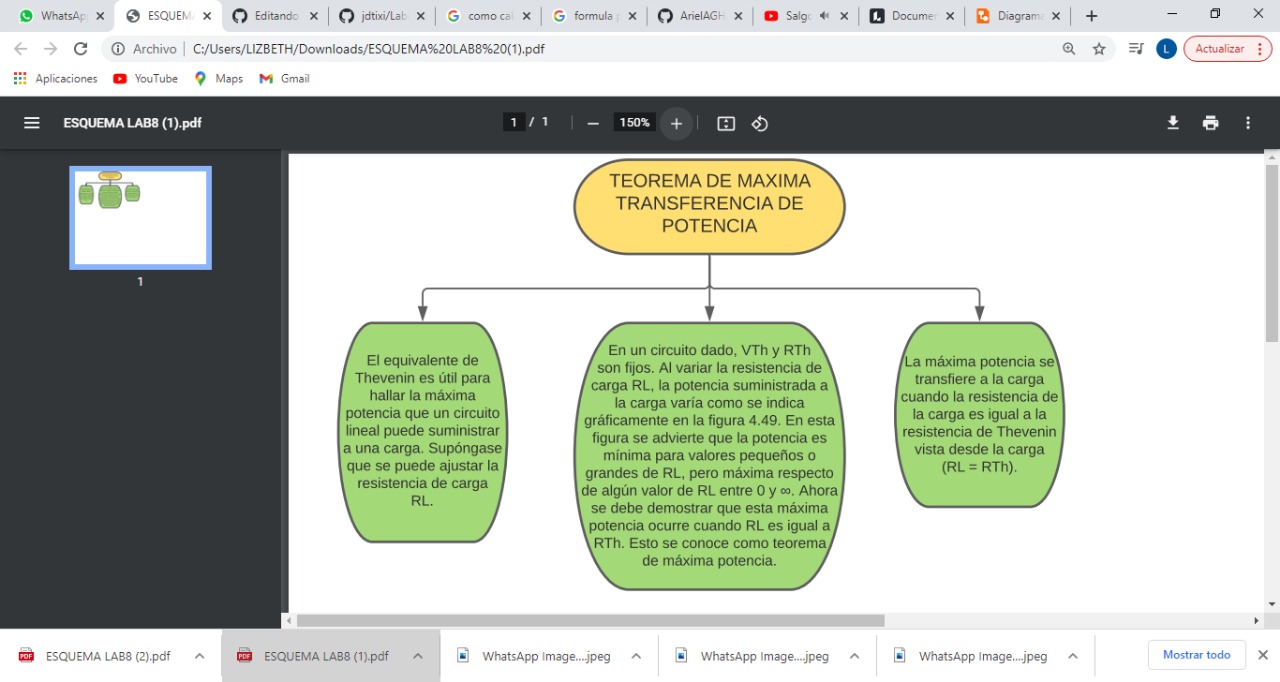The height and width of the screenshot is (682, 1280).
Task: Download the PDF document
Action: pyautogui.click(x=1171, y=122)
